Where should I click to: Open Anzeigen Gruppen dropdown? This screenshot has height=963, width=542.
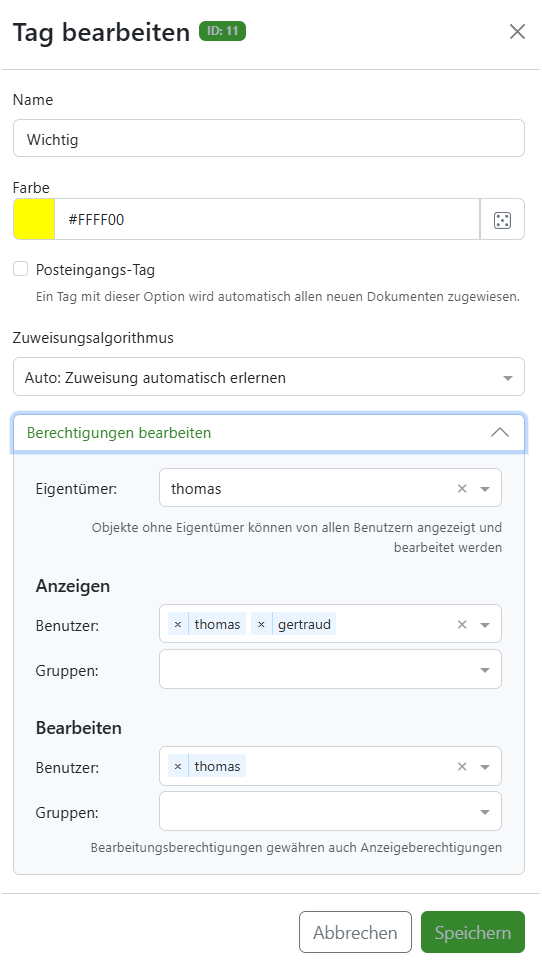tap(330, 669)
